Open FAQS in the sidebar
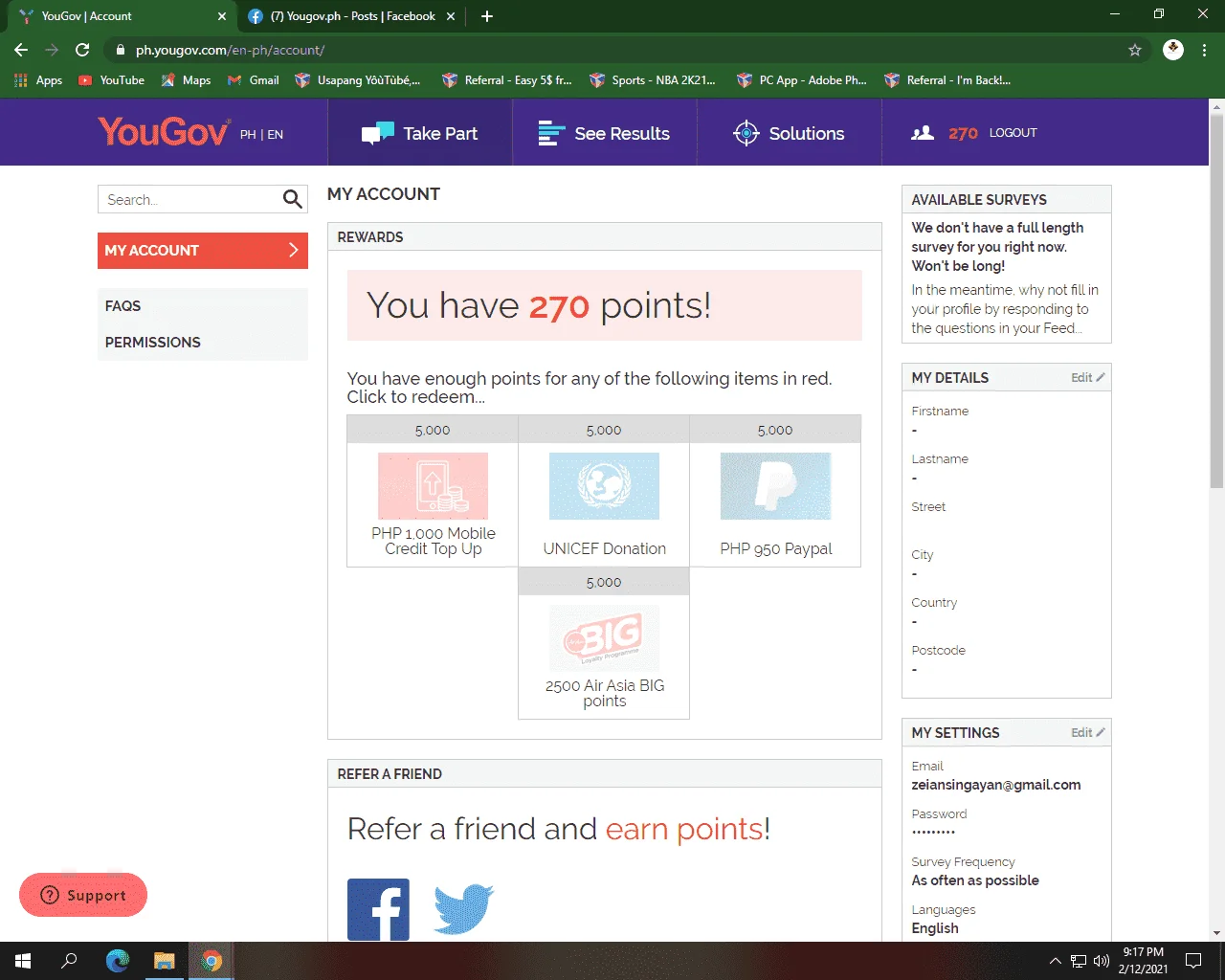1225x980 pixels. click(x=122, y=306)
